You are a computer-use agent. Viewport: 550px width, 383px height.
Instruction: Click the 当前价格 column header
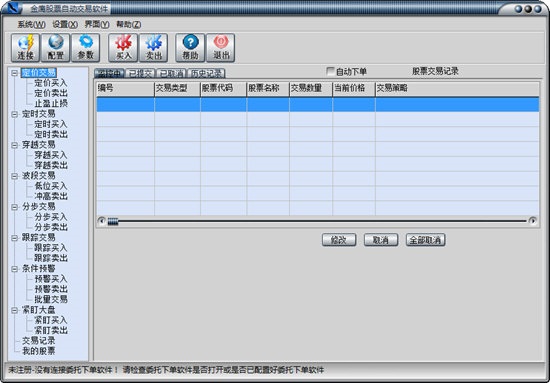pos(354,89)
